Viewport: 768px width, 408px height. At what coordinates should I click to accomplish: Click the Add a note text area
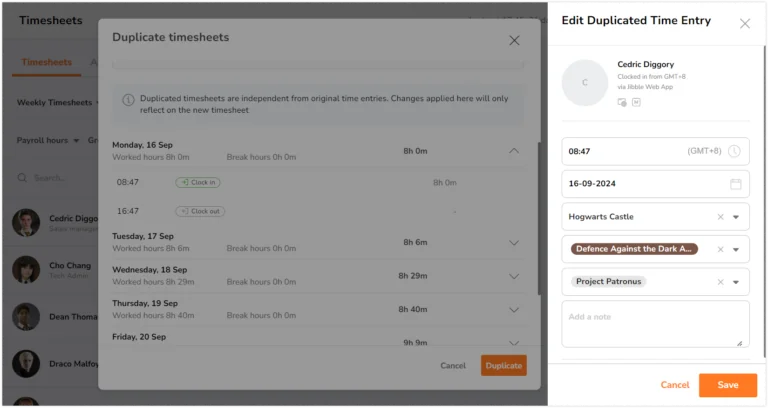point(655,324)
